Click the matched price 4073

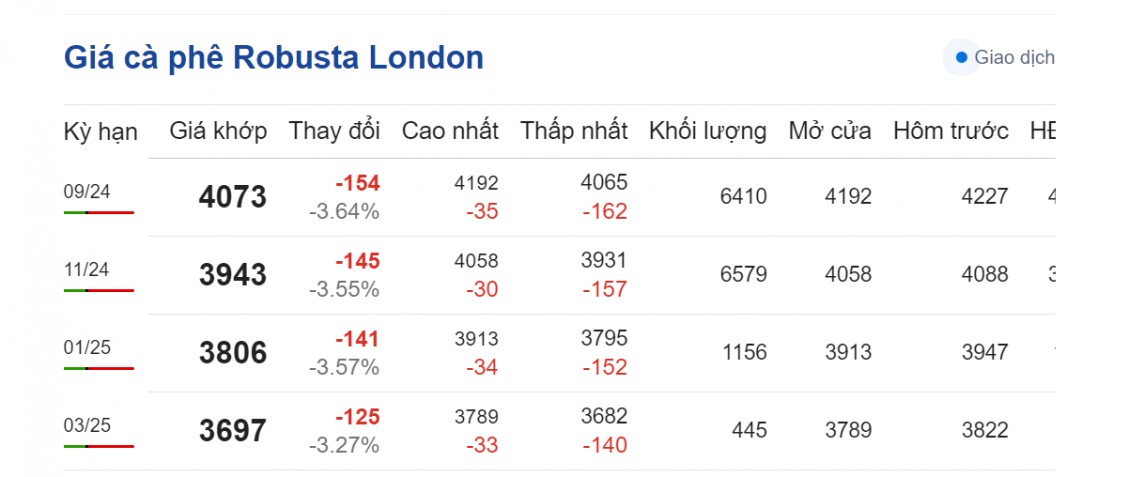233,197
